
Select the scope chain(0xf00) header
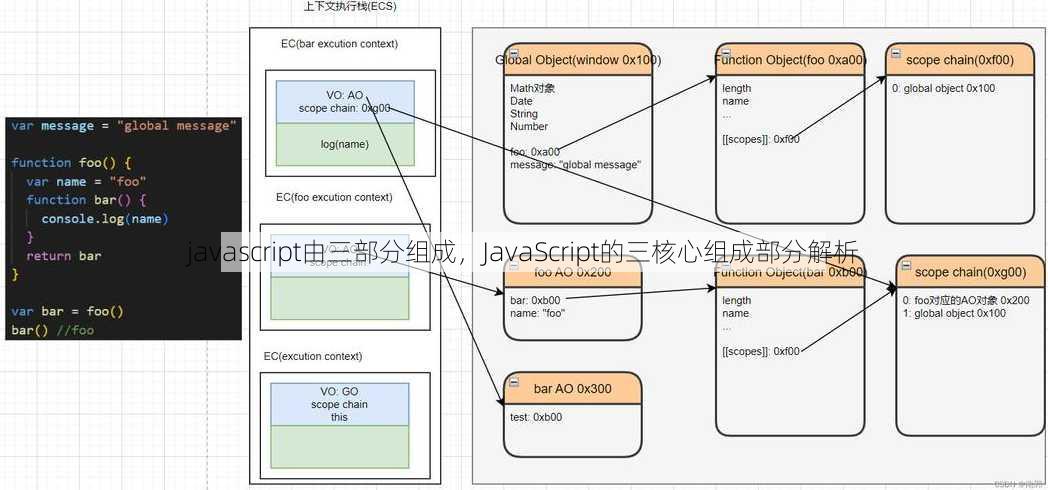click(960, 60)
